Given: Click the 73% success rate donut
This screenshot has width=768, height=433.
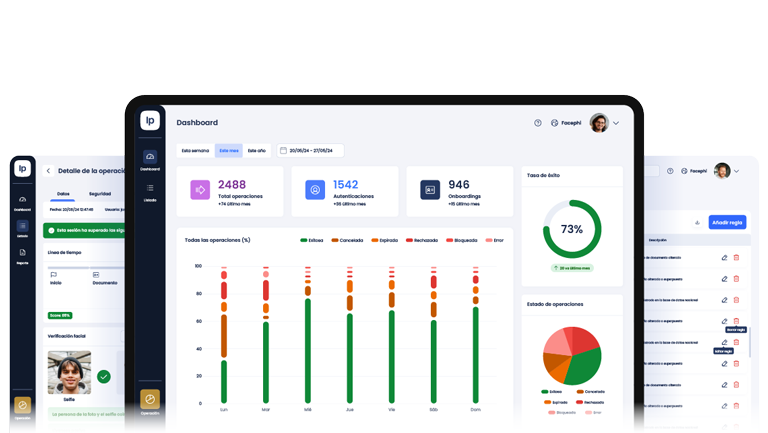Looking at the screenshot, I should coord(572,229).
